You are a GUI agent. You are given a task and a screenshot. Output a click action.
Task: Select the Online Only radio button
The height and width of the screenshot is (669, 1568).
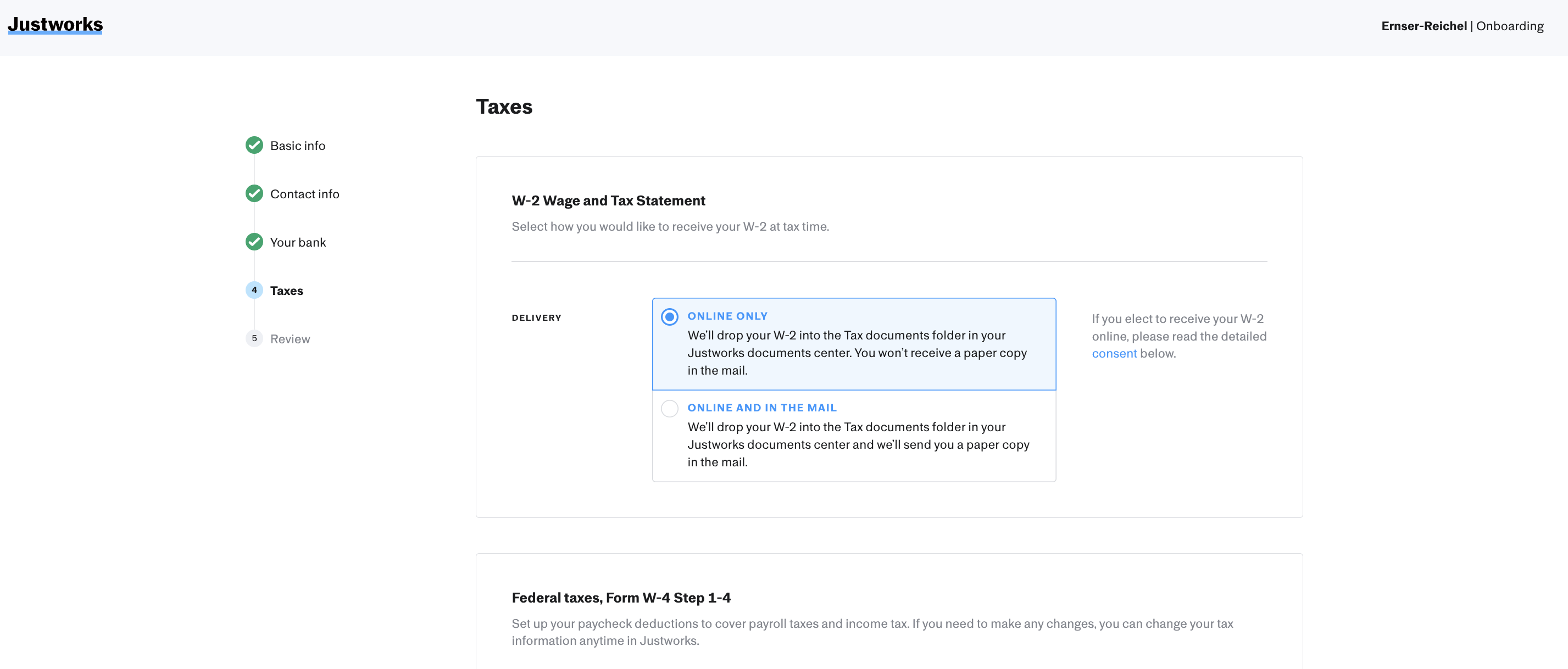pyautogui.click(x=670, y=316)
